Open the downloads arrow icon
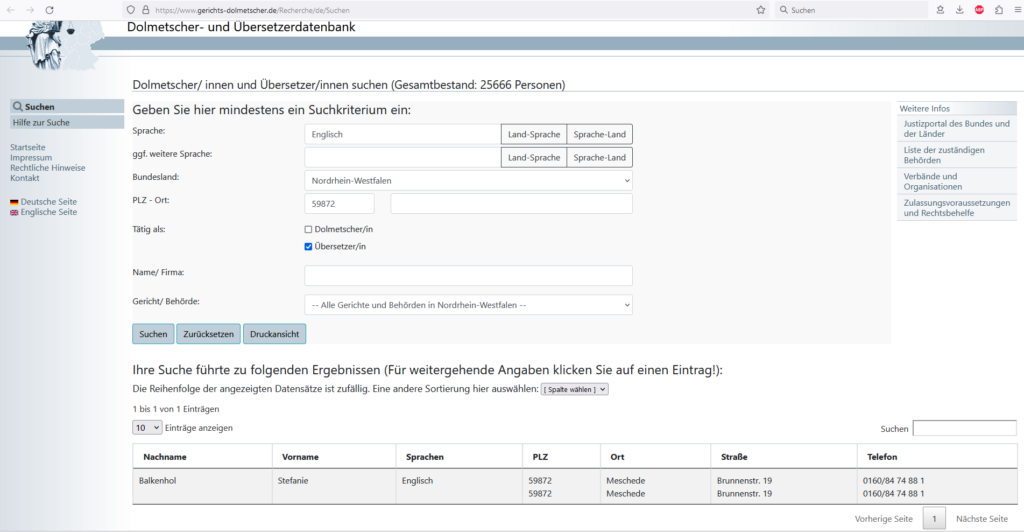Viewport: 1024px width, 532px height. click(x=959, y=10)
